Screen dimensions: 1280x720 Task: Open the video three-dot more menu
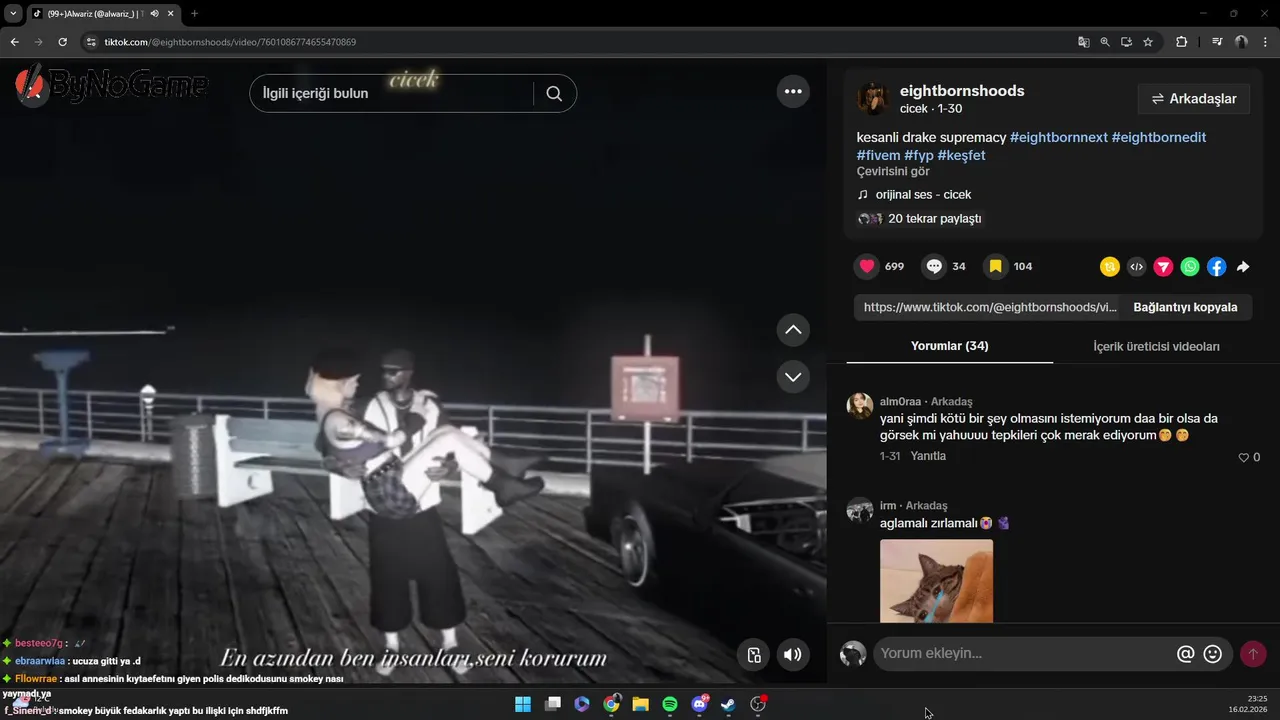point(793,91)
